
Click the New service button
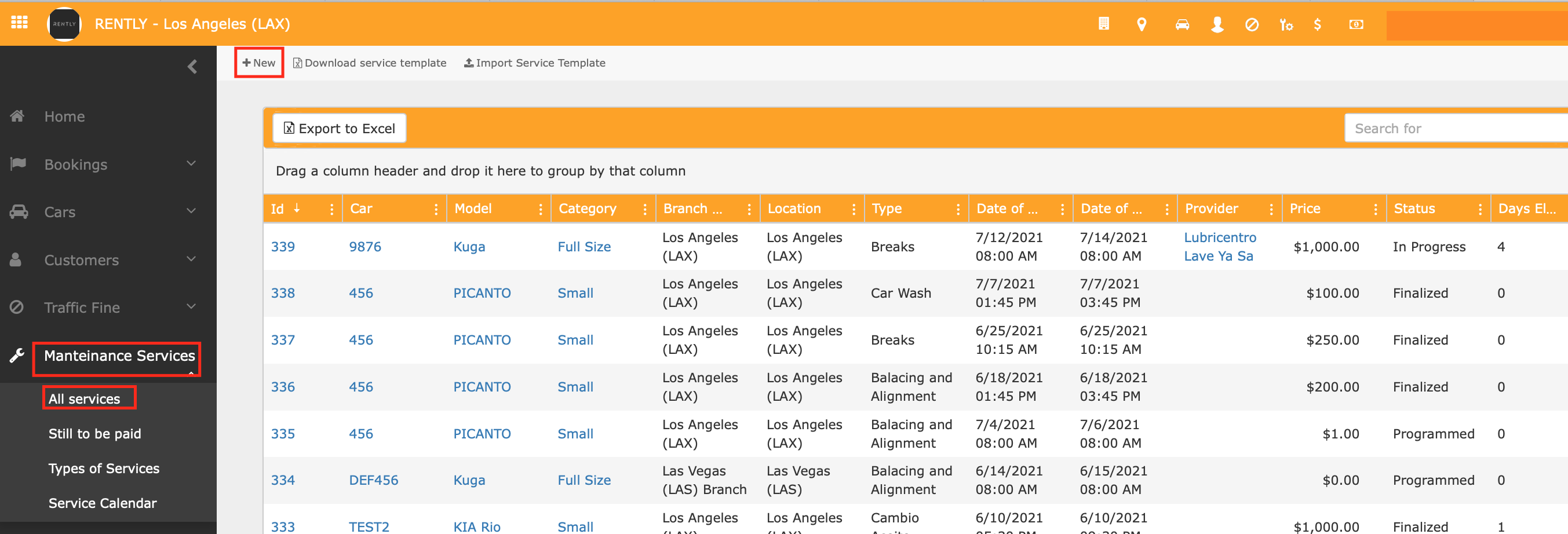point(258,63)
